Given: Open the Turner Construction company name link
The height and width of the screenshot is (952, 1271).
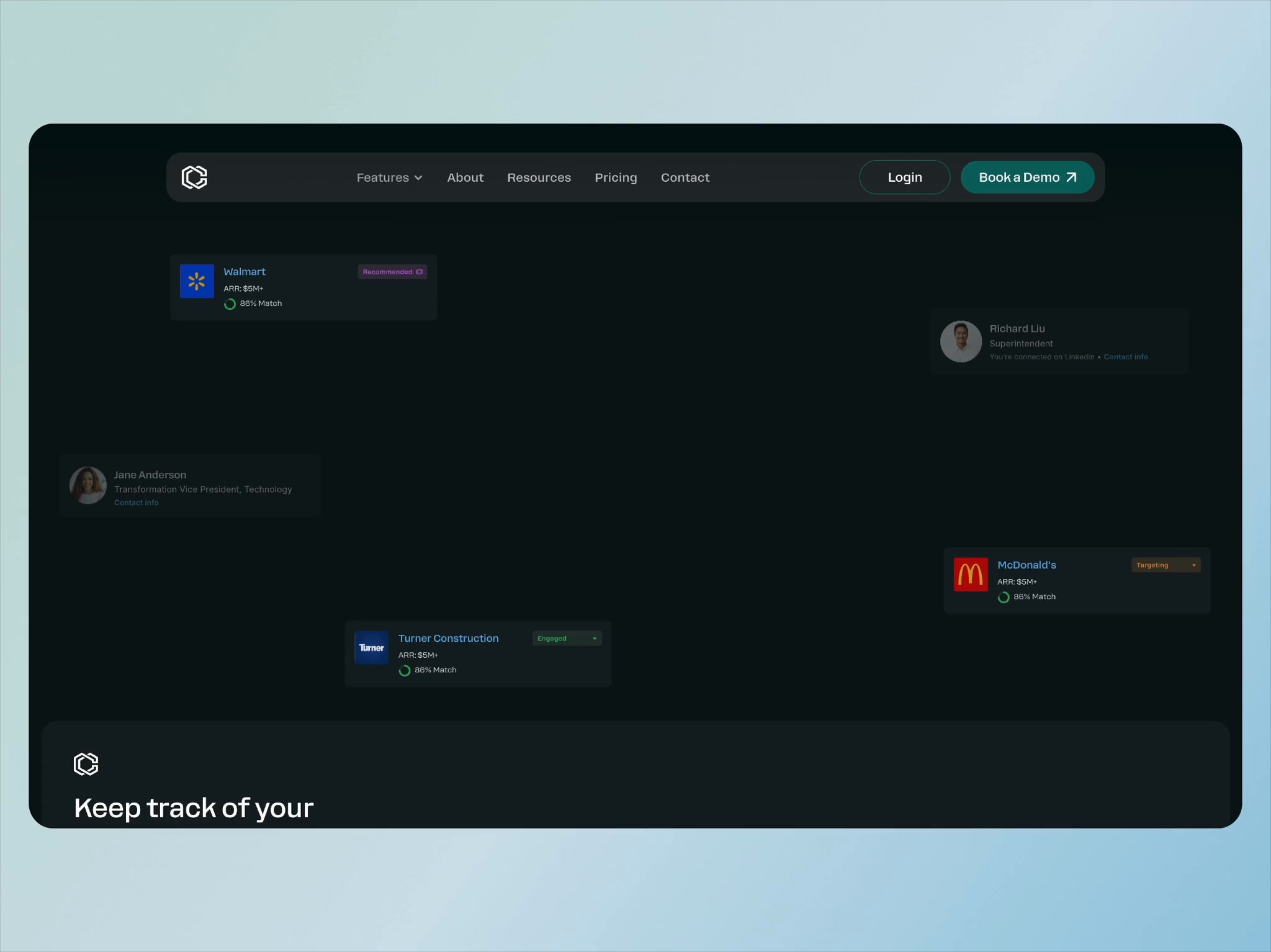Looking at the screenshot, I should (448, 638).
